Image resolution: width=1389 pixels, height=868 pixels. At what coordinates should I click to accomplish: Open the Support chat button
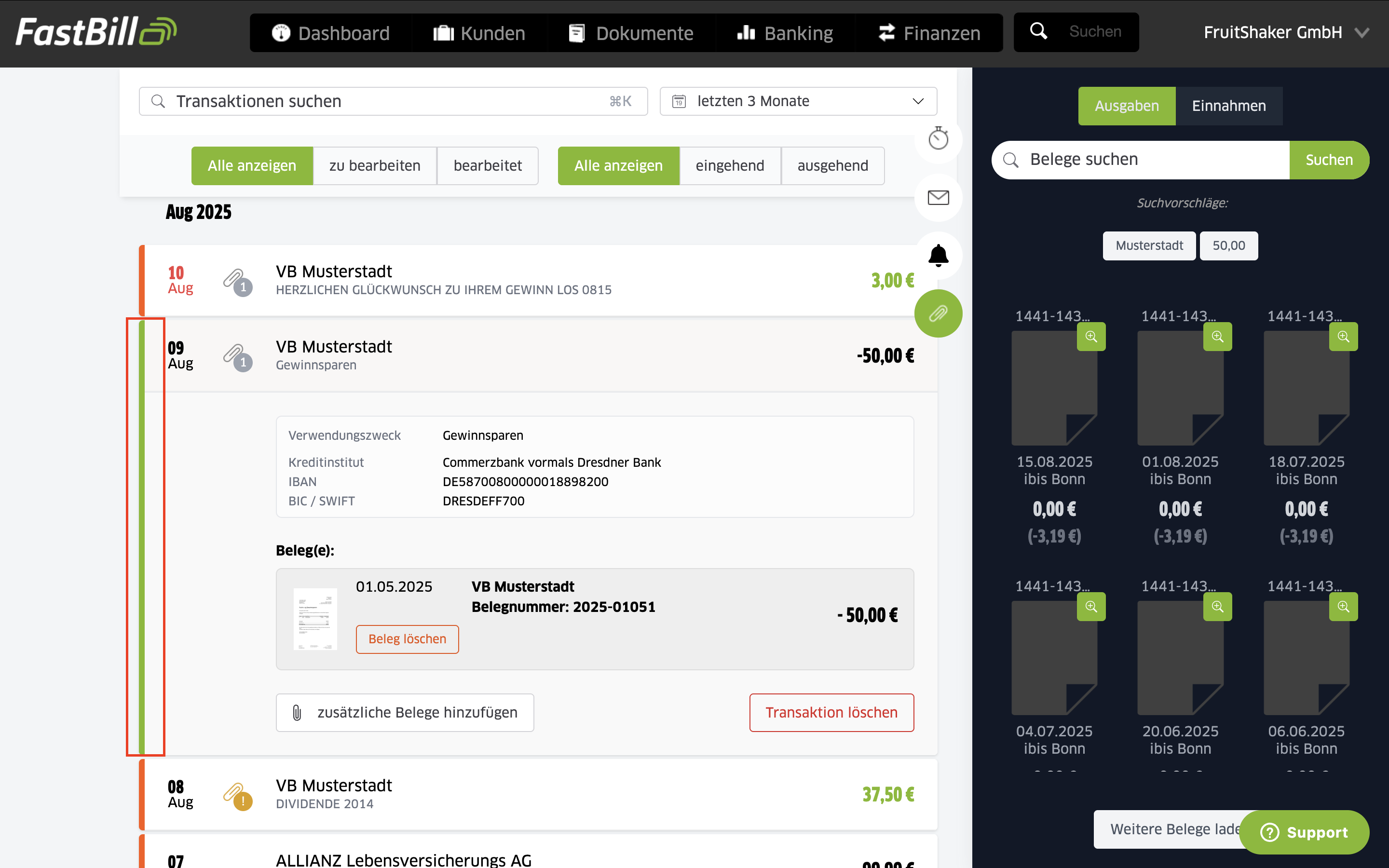(x=1304, y=832)
